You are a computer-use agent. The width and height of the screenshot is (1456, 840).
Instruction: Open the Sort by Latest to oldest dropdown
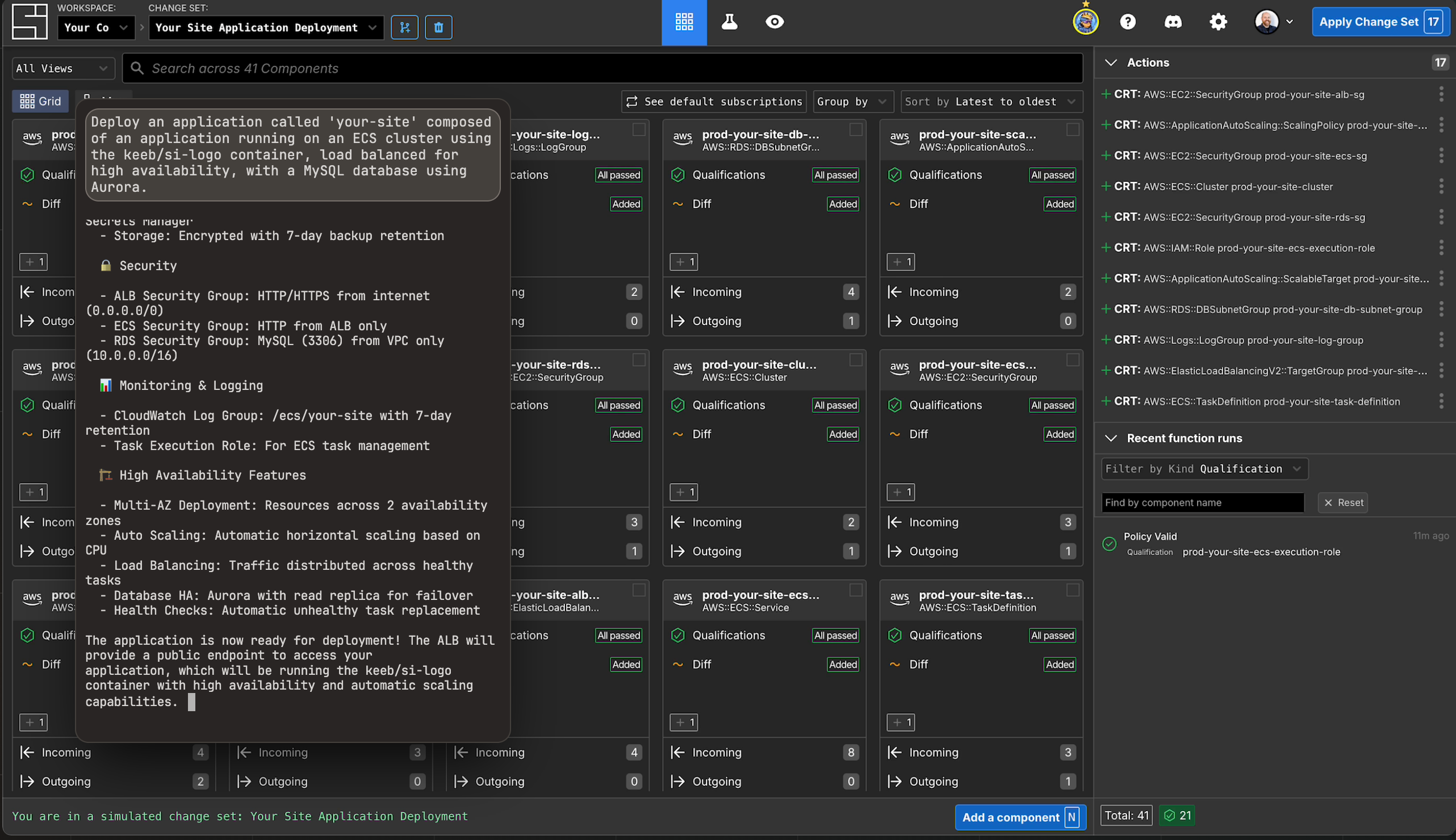(989, 102)
